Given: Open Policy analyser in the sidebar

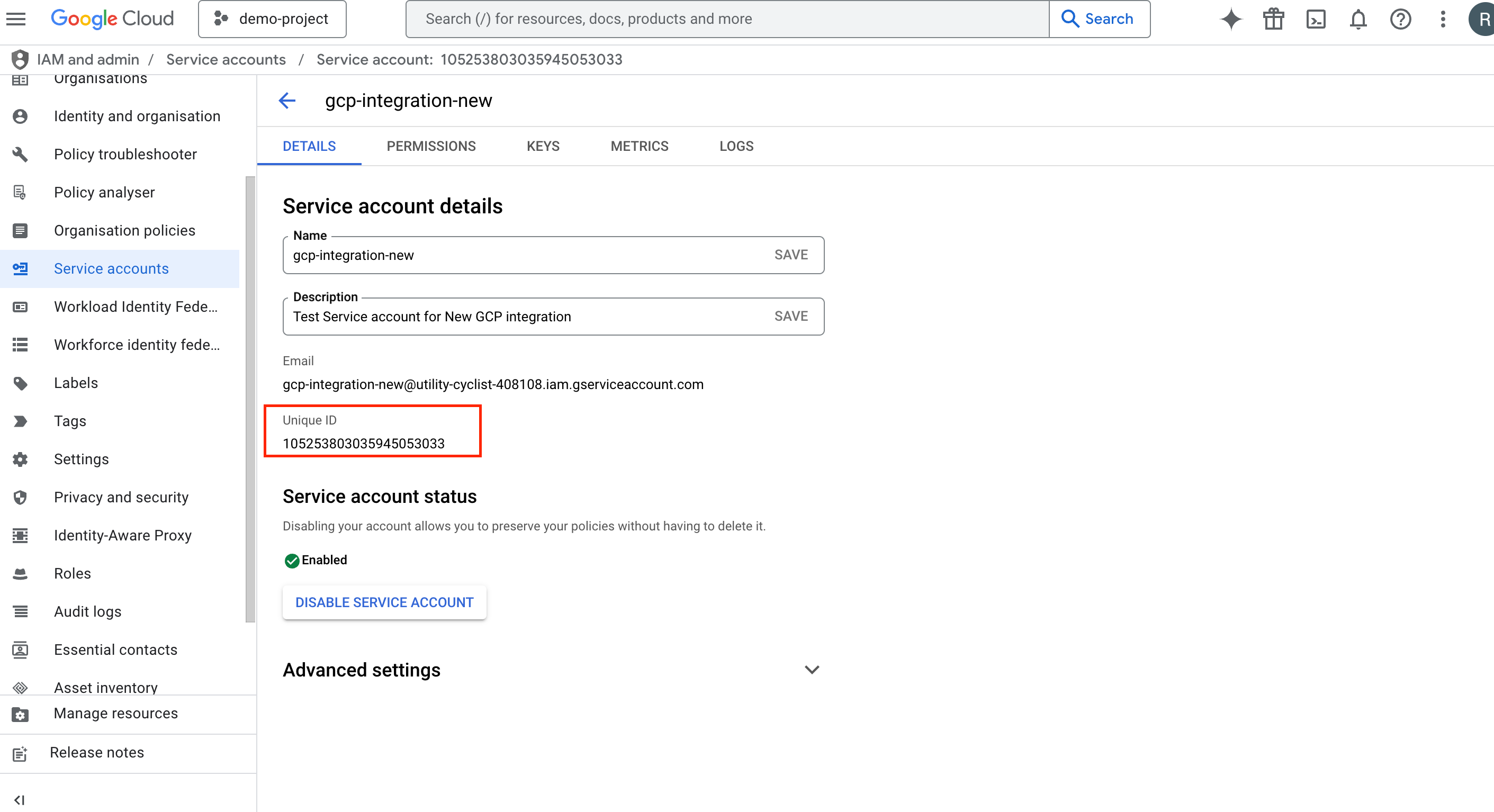Looking at the screenshot, I should (x=120, y=193).
